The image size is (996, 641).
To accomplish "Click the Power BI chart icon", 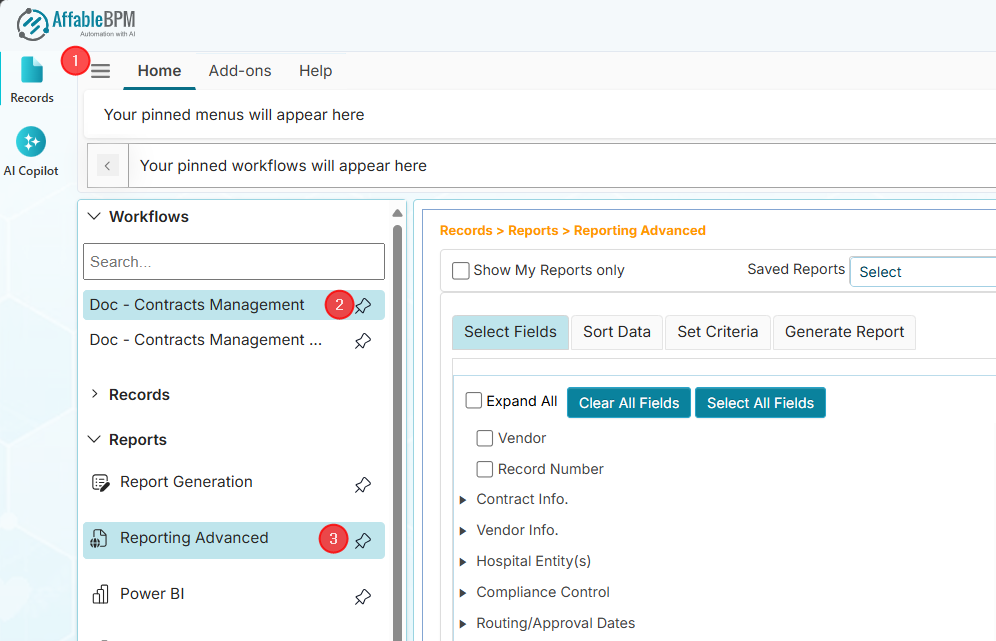I will (x=99, y=593).
